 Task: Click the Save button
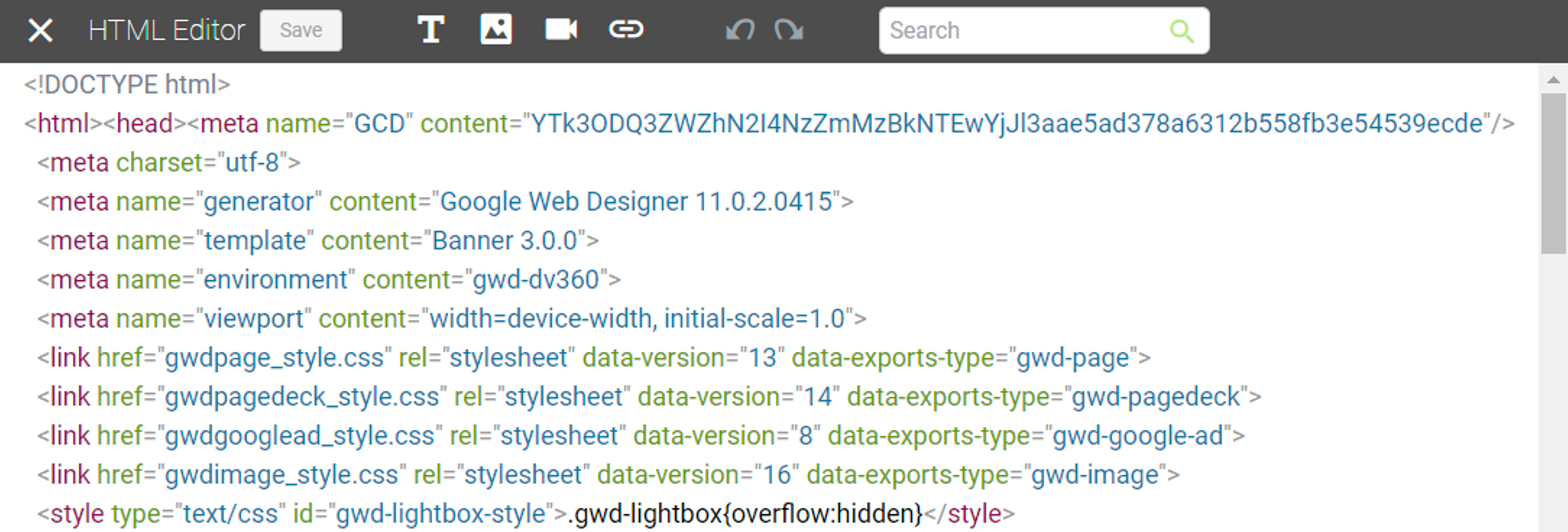(x=301, y=31)
